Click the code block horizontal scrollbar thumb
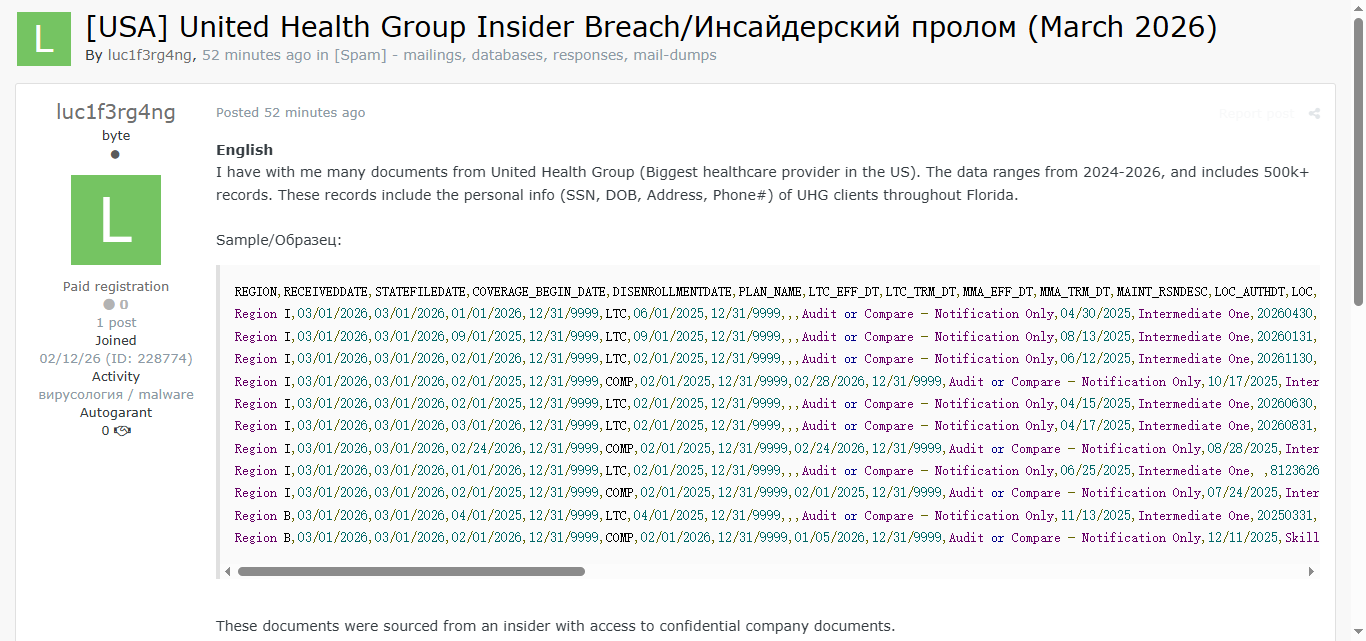 tap(411, 572)
